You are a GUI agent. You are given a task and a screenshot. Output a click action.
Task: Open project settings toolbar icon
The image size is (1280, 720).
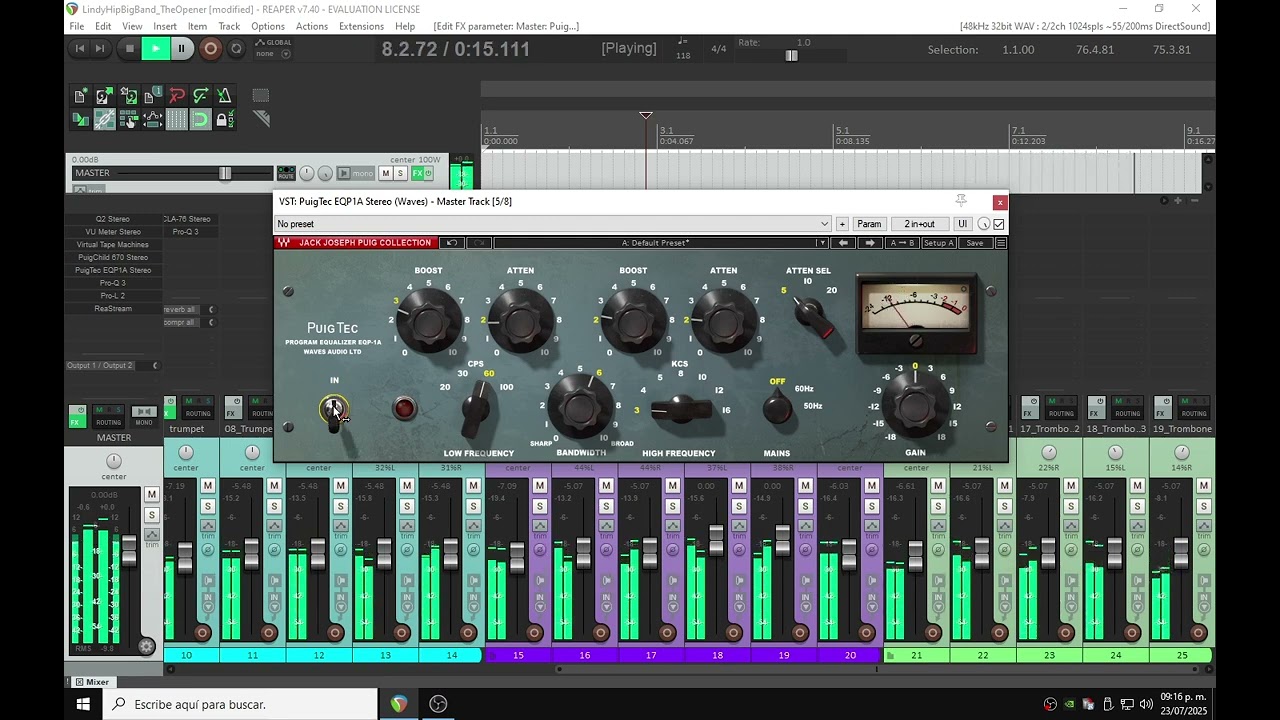[x=153, y=96]
